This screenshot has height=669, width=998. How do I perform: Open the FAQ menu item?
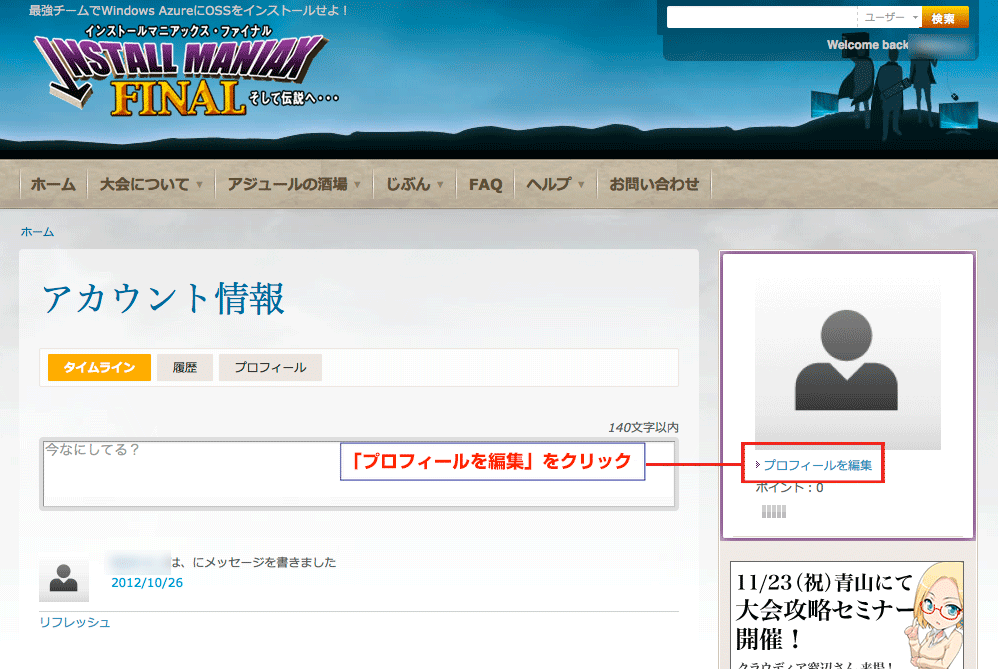(486, 185)
